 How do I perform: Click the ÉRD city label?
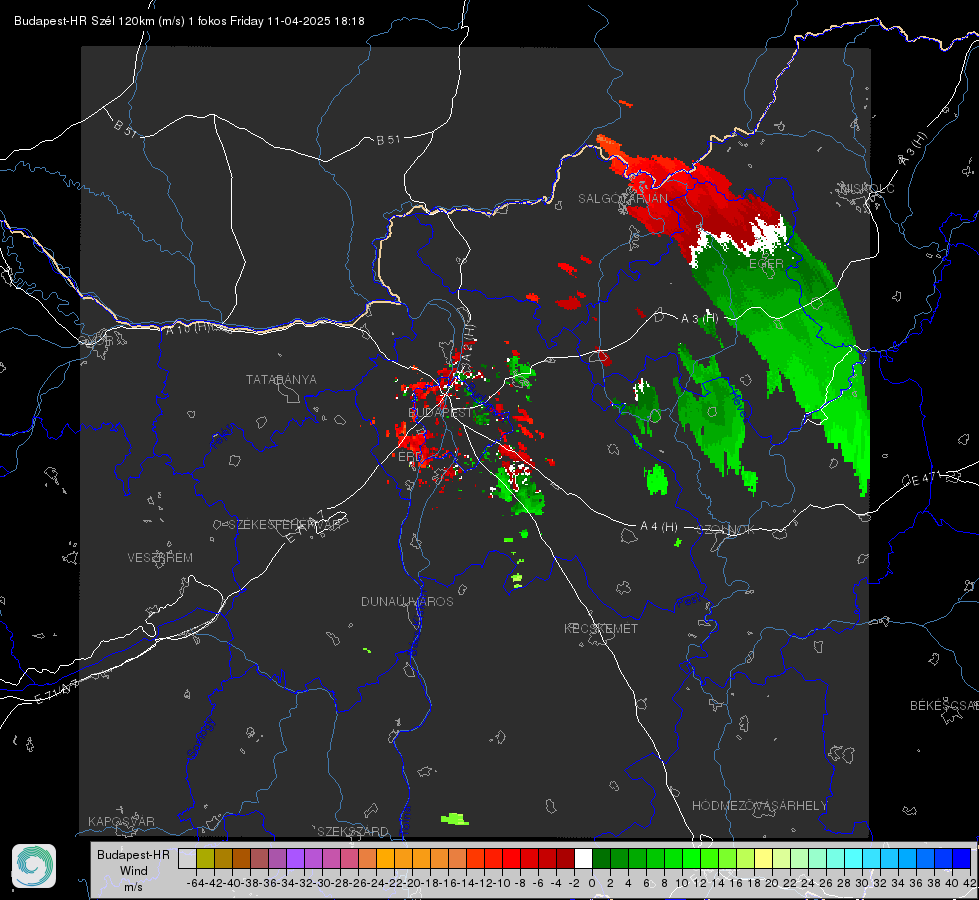(x=410, y=457)
